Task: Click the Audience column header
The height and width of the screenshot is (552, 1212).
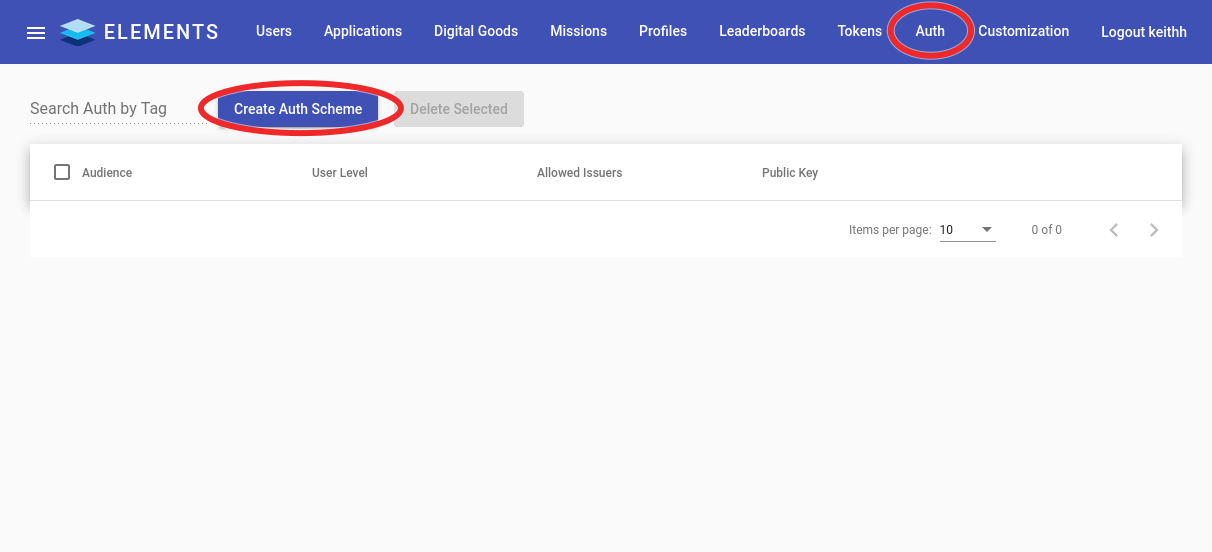Action: 107,173
